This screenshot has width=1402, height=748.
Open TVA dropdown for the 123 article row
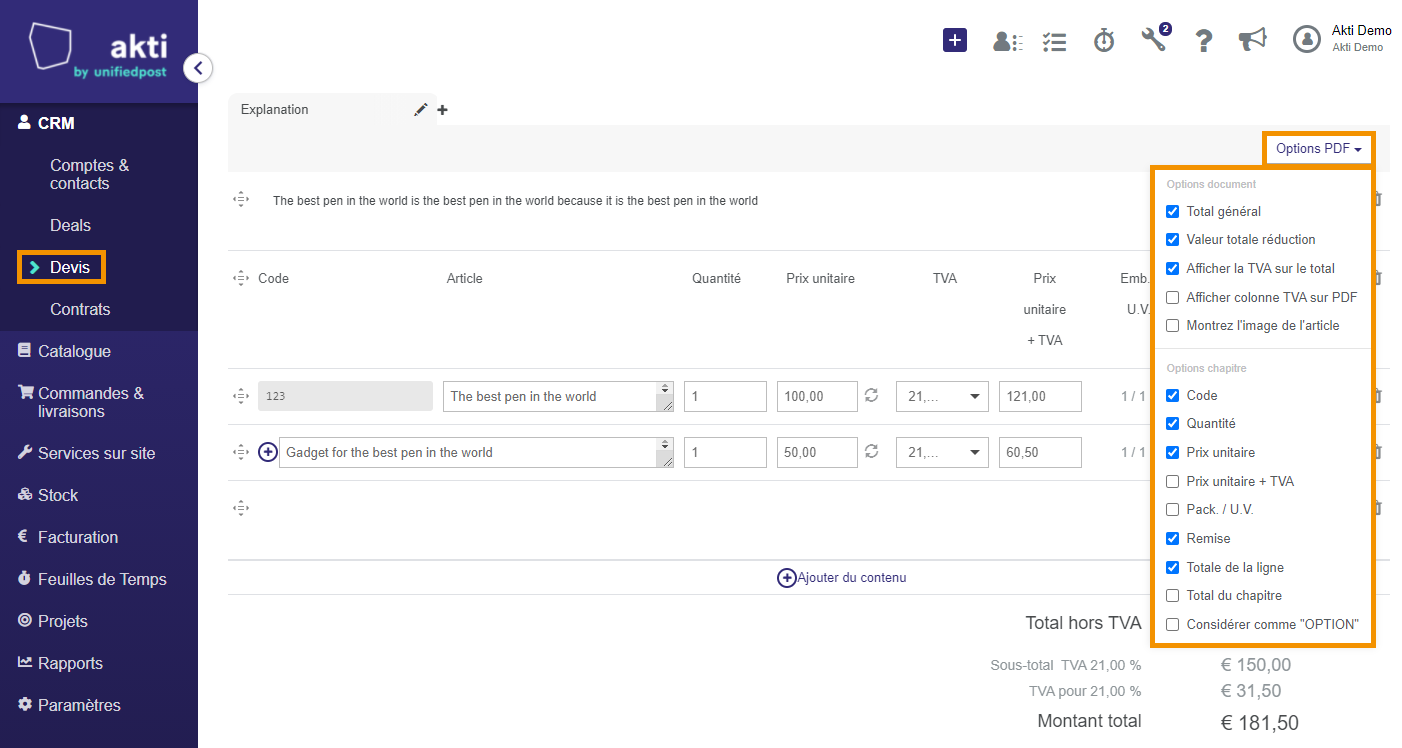pyautogui.click(x=942, y=396)
